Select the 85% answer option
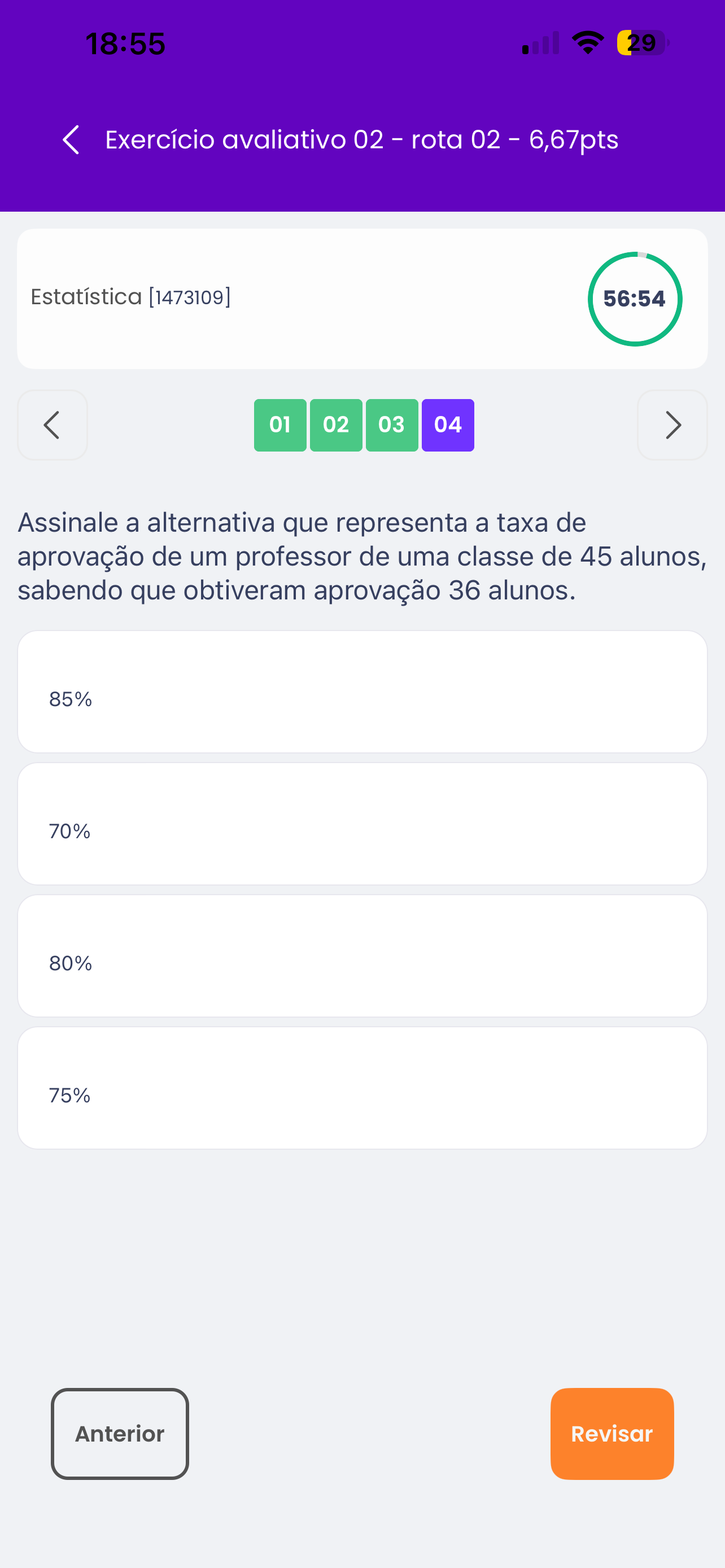Screen dimensions: 725x1568 click(x=362, y=692)
